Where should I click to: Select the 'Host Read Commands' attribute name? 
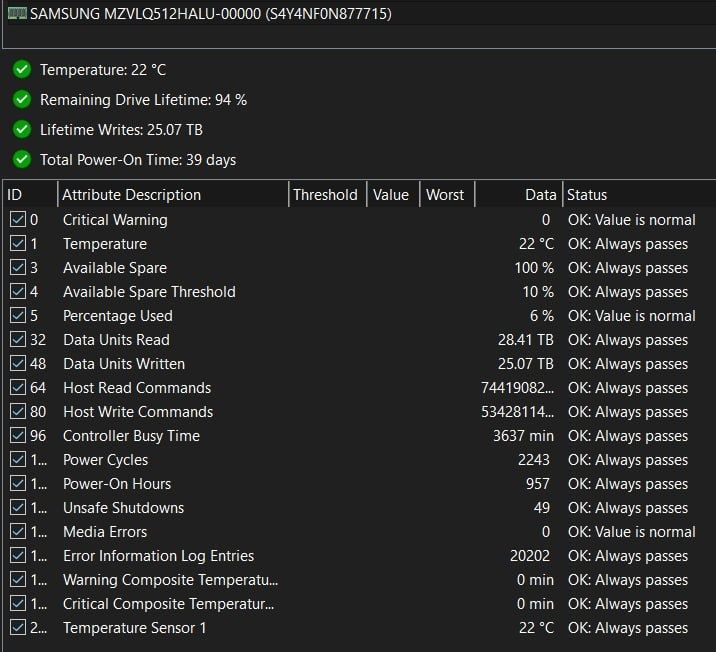point(137,388)
